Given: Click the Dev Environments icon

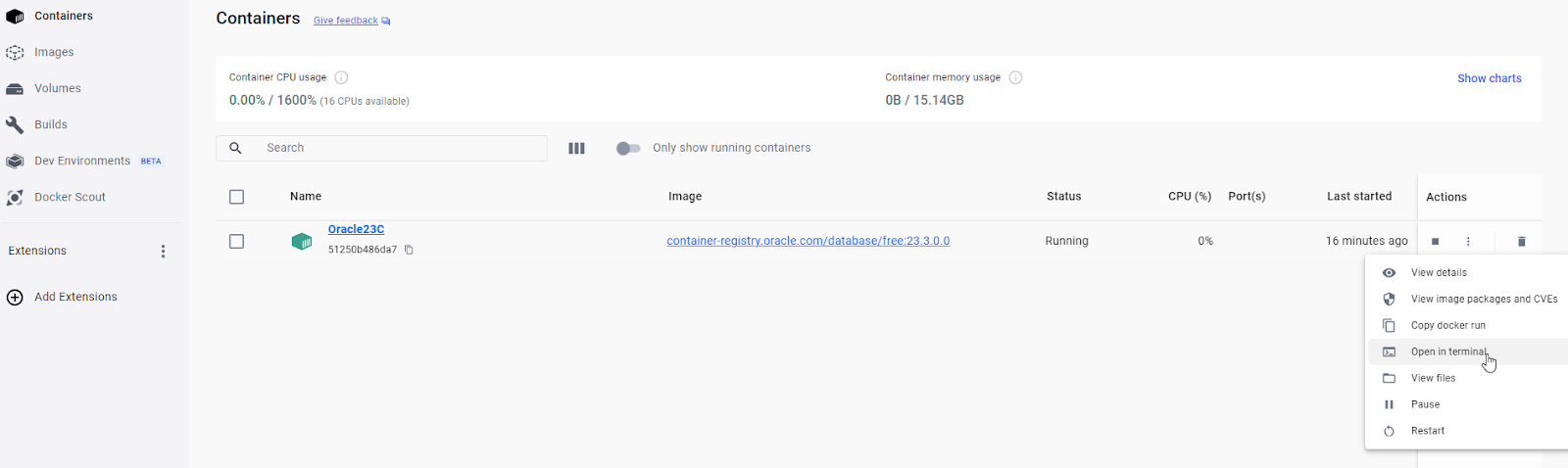Looking at the screenshot, I should click(x=15, y=162).
